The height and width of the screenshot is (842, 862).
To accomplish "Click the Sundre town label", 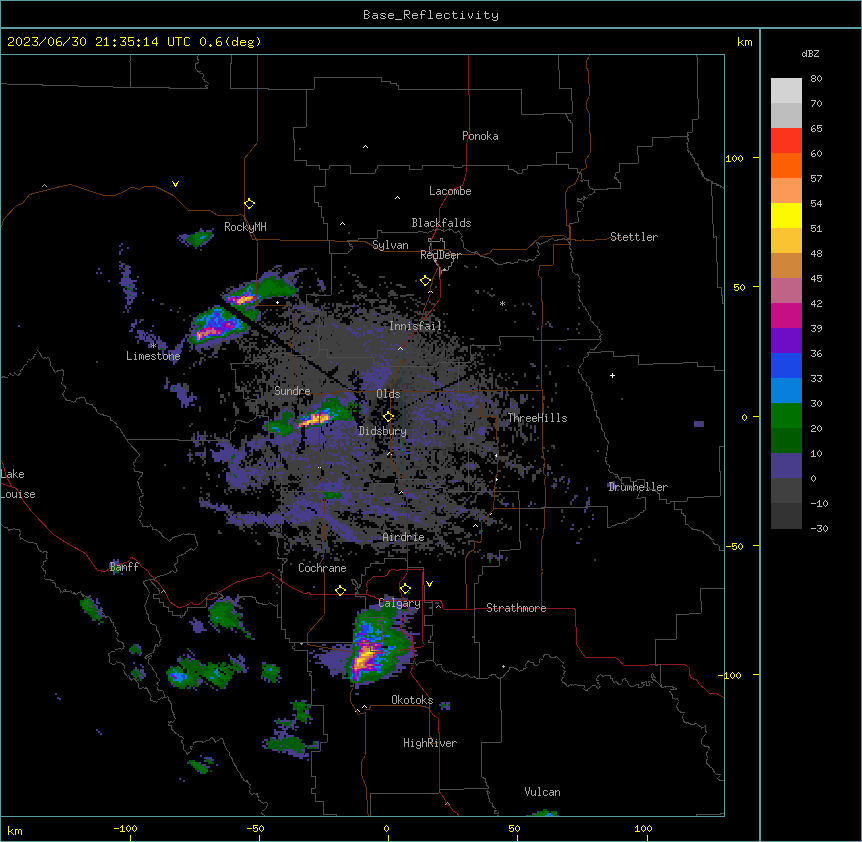I will pos(292,391).
